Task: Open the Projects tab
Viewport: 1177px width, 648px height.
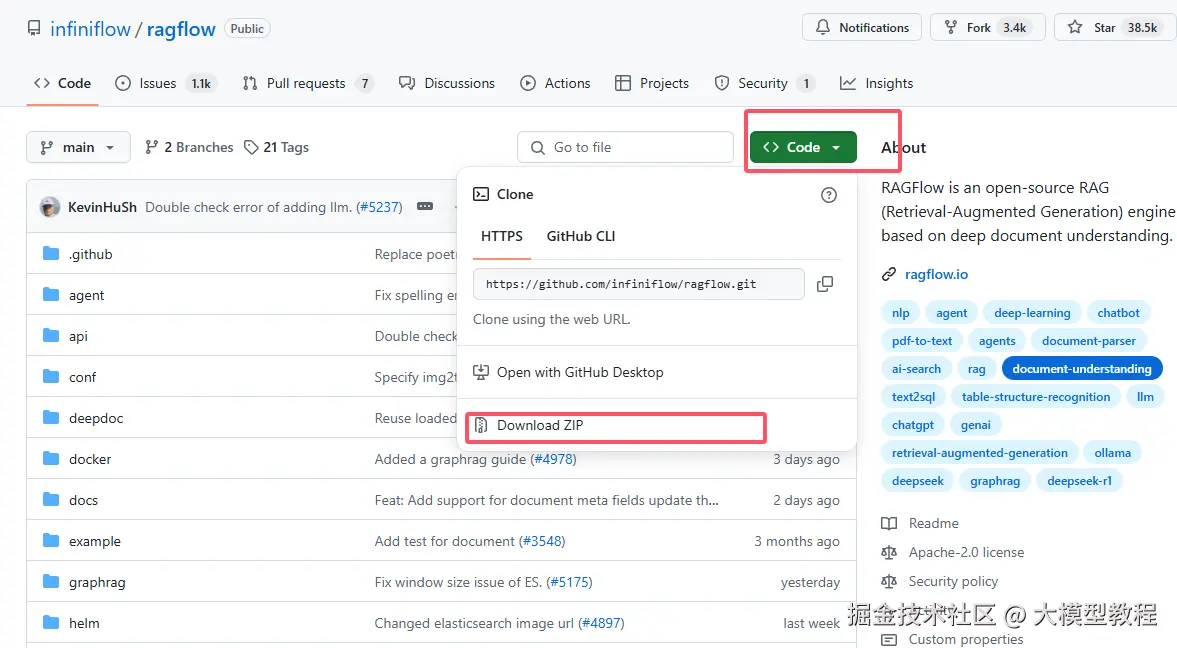Action: point(652,83)
